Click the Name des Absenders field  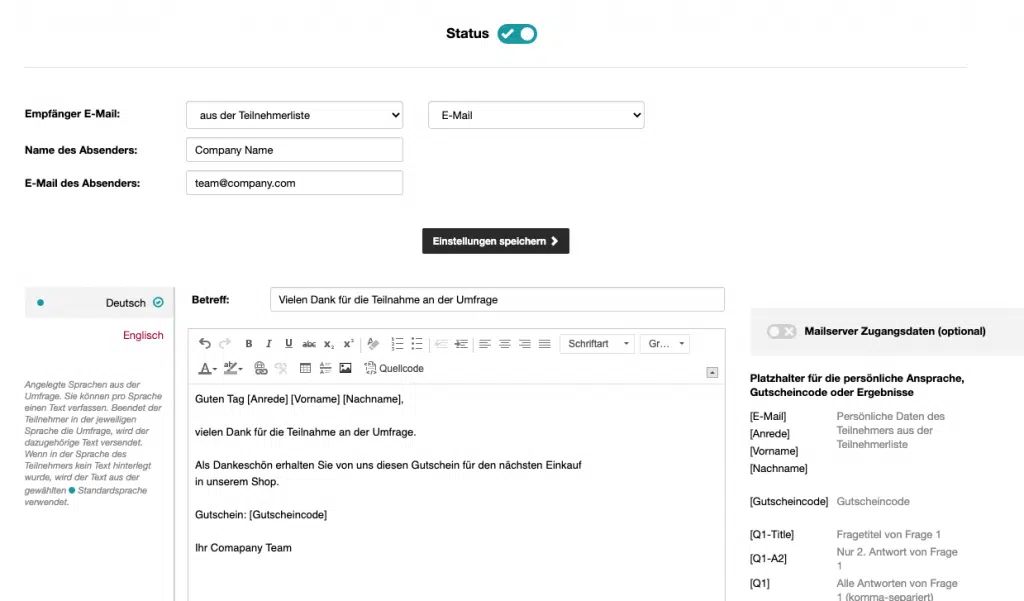tap(295, 150)
